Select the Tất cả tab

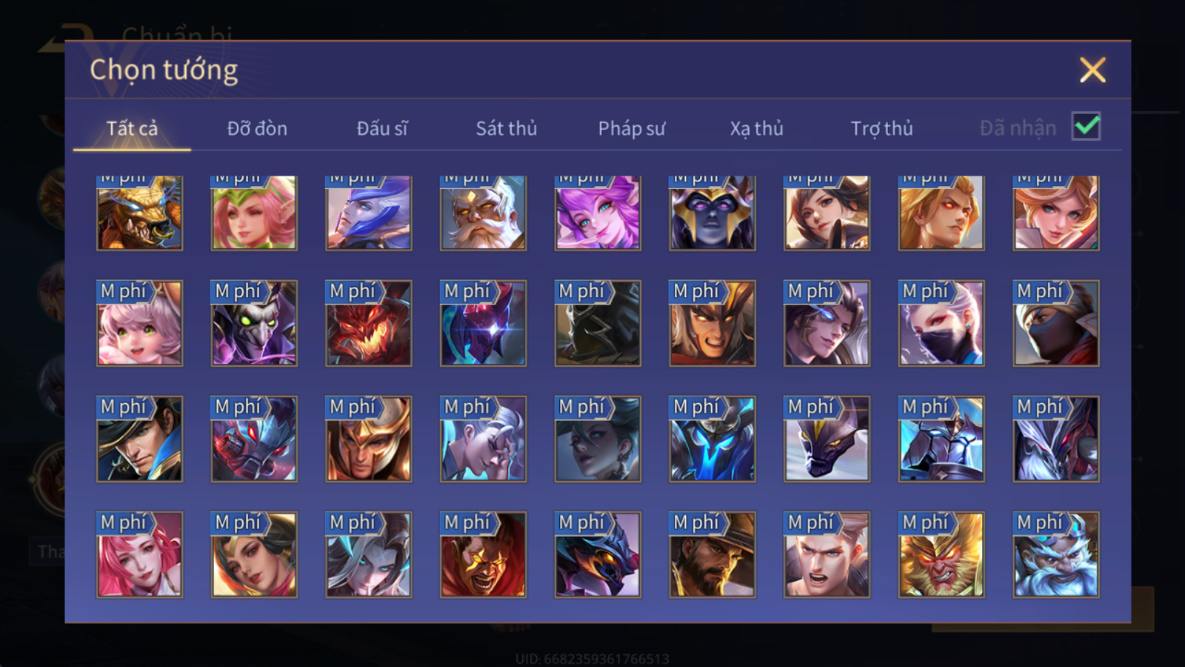coord(132,128)
